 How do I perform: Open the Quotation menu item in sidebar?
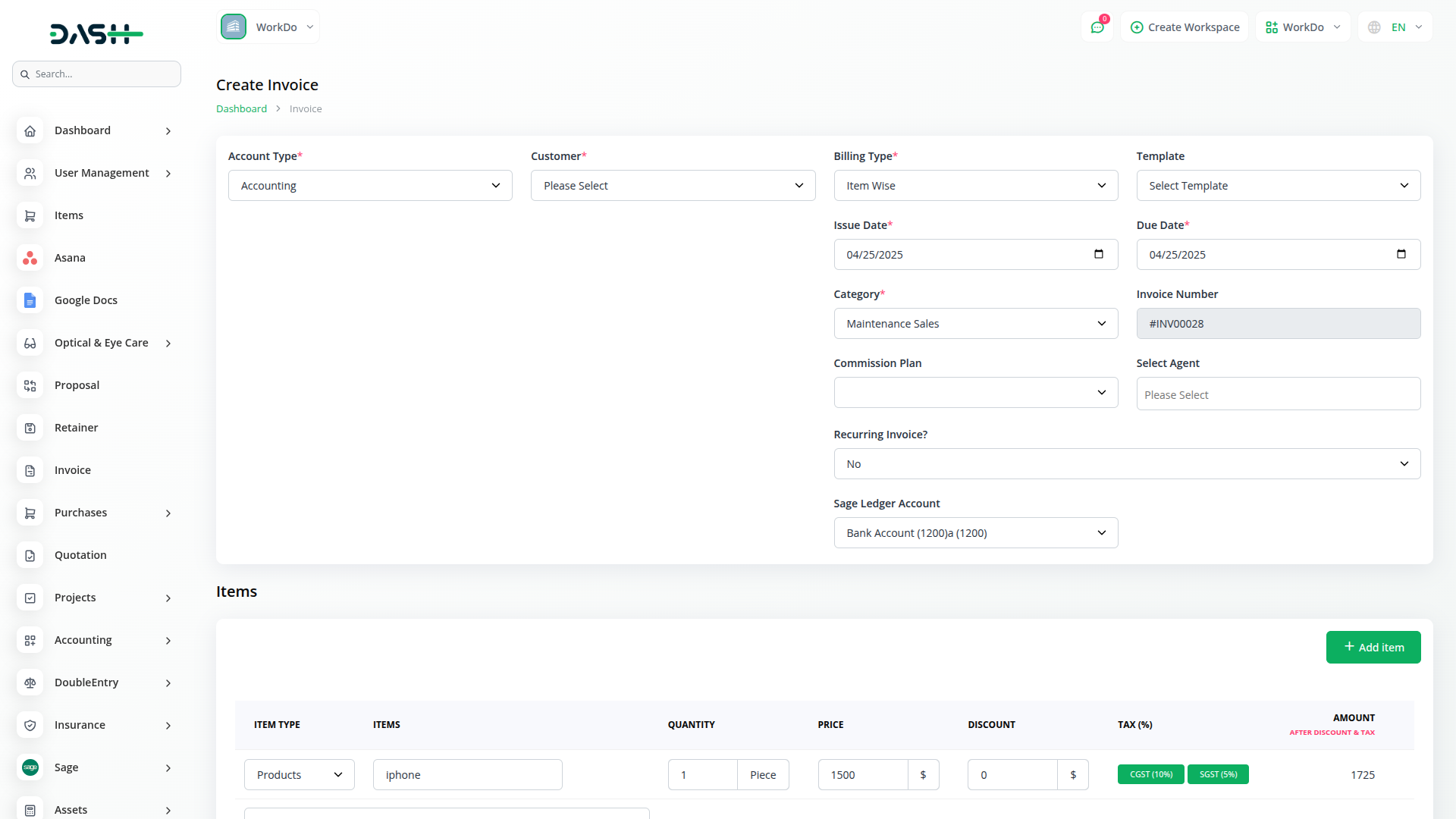coord(80,555)
